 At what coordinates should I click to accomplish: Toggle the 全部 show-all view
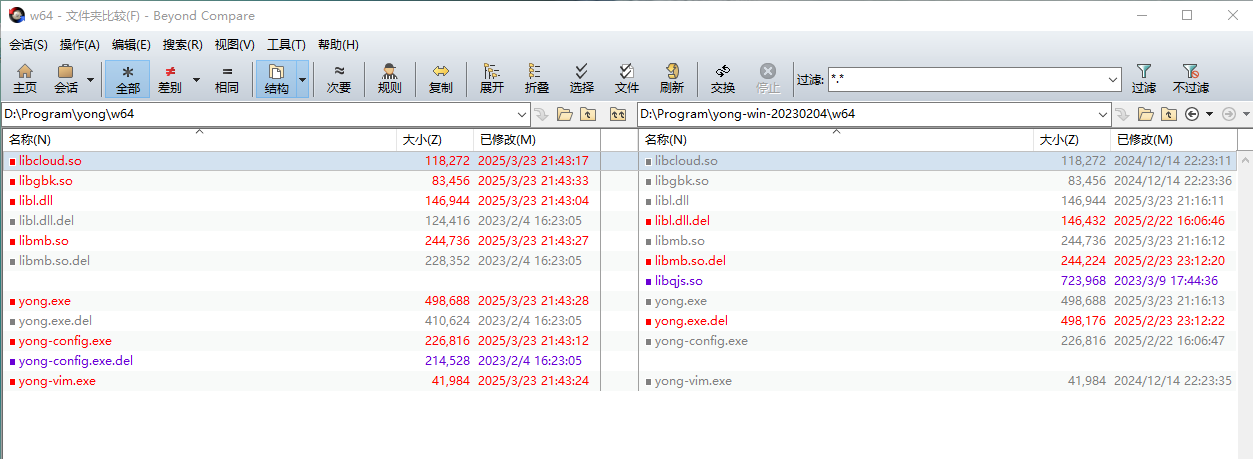(127, 78)
